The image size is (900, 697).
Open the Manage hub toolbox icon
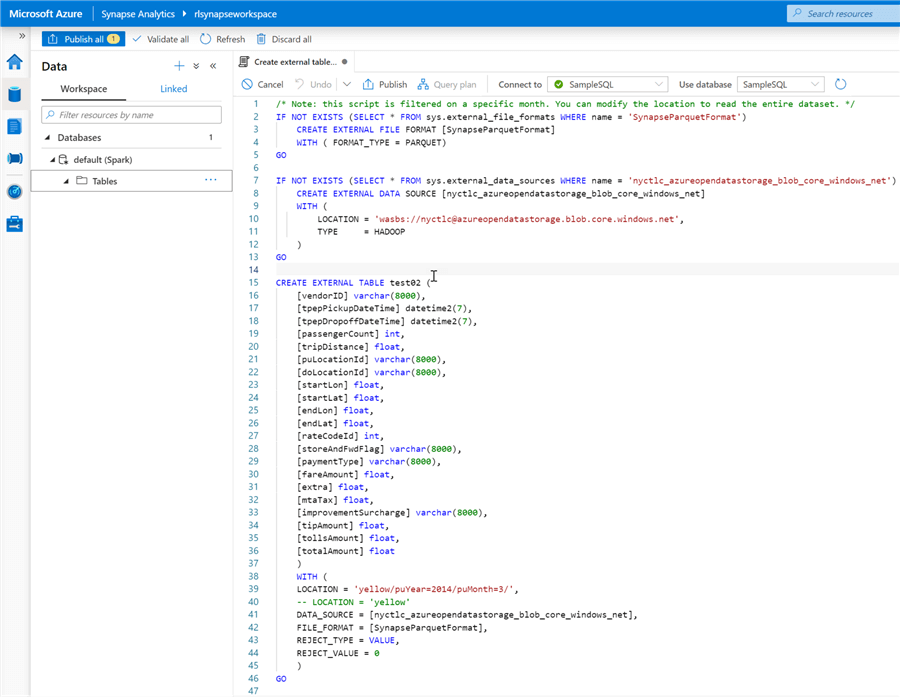pos(15,224)
